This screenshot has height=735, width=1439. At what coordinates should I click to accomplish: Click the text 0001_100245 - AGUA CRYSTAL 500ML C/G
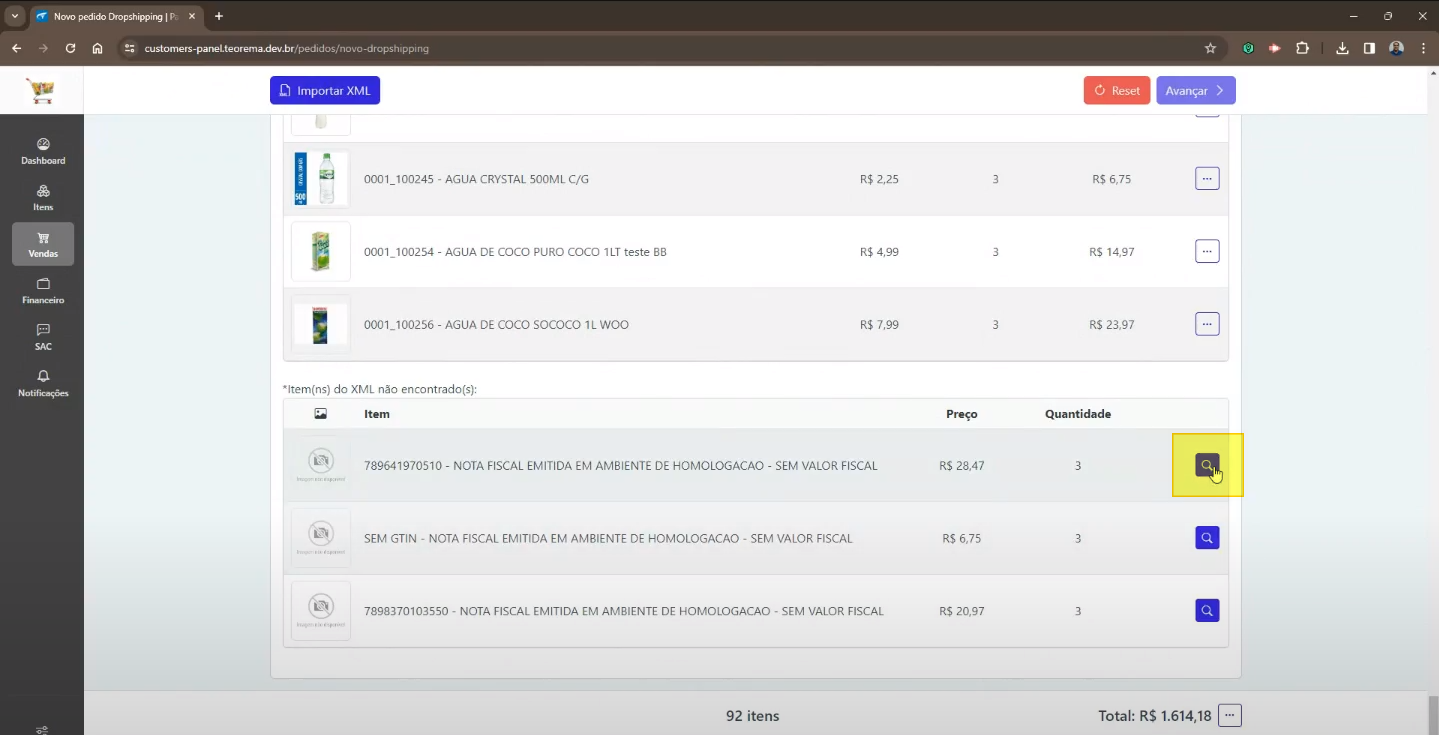(476, 179)
